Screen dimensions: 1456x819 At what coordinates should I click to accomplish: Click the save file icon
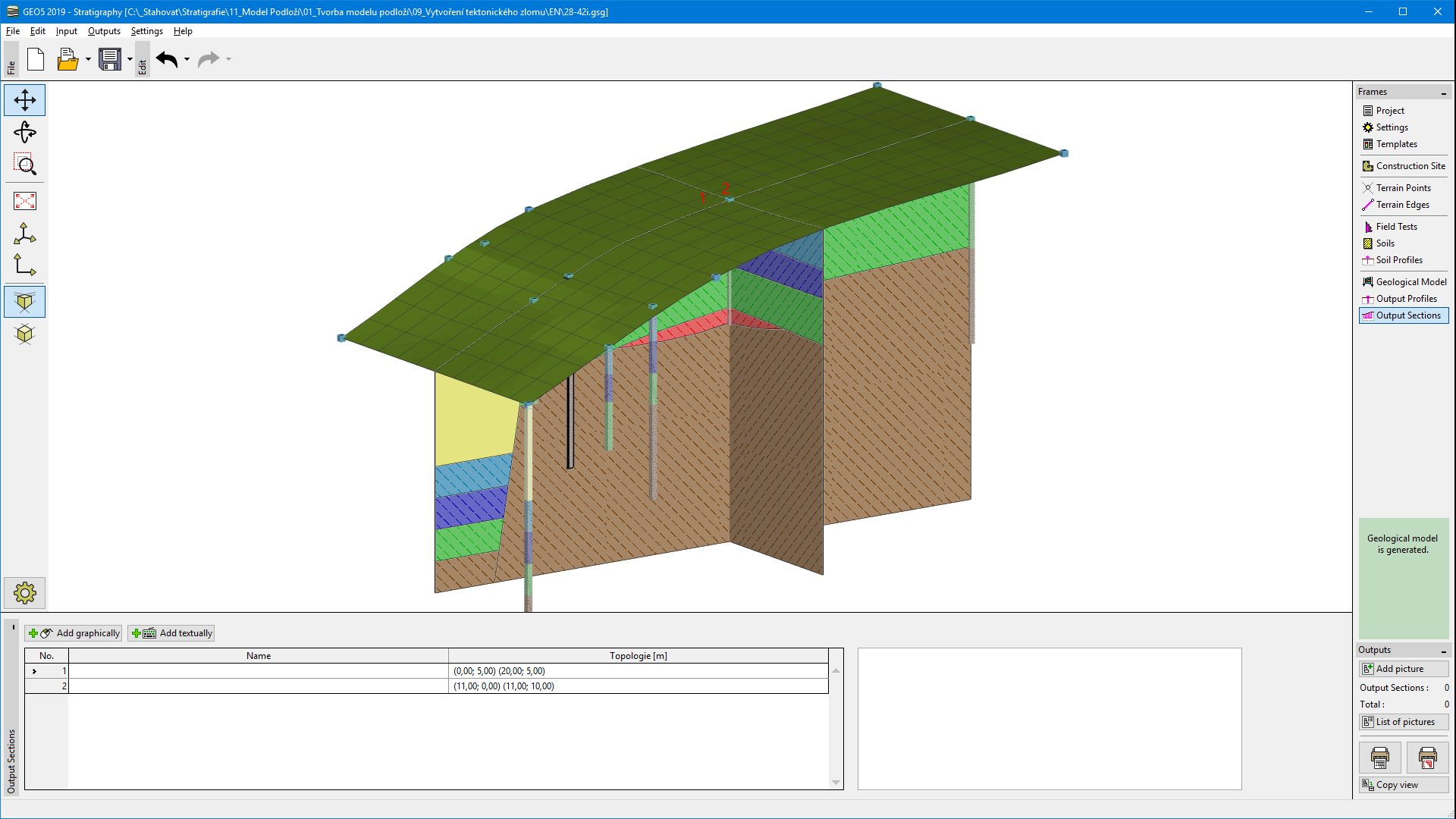[x=110, y=59]
